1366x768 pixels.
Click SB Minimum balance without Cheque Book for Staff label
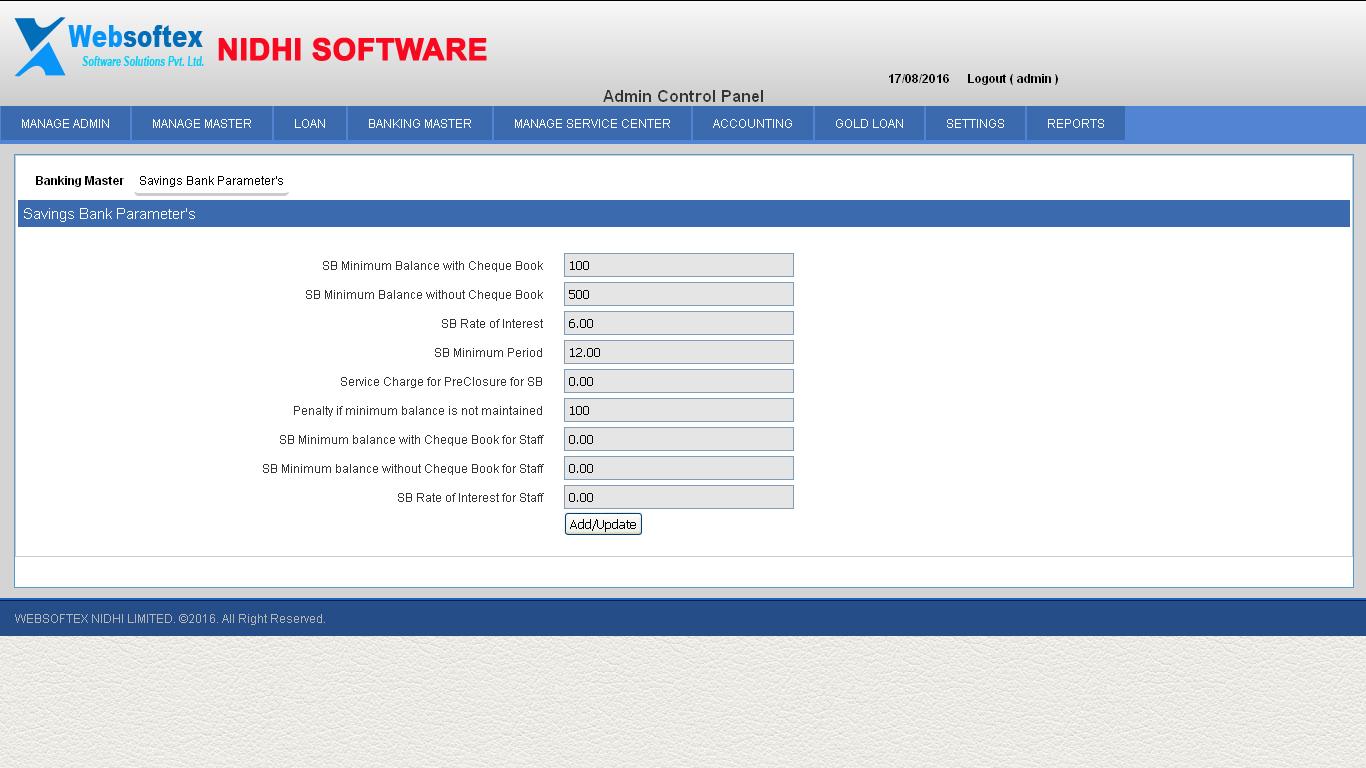point(403,469)
